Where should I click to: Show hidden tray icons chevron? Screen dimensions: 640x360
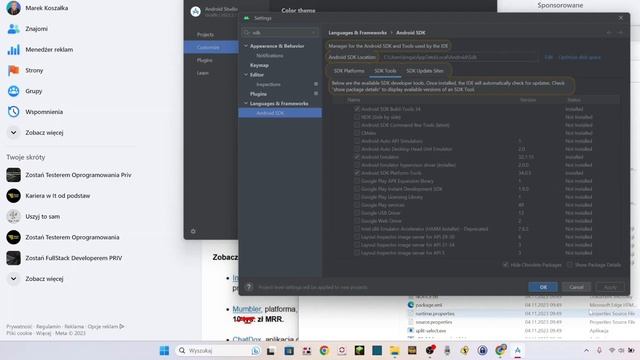[x=586, y=350]
